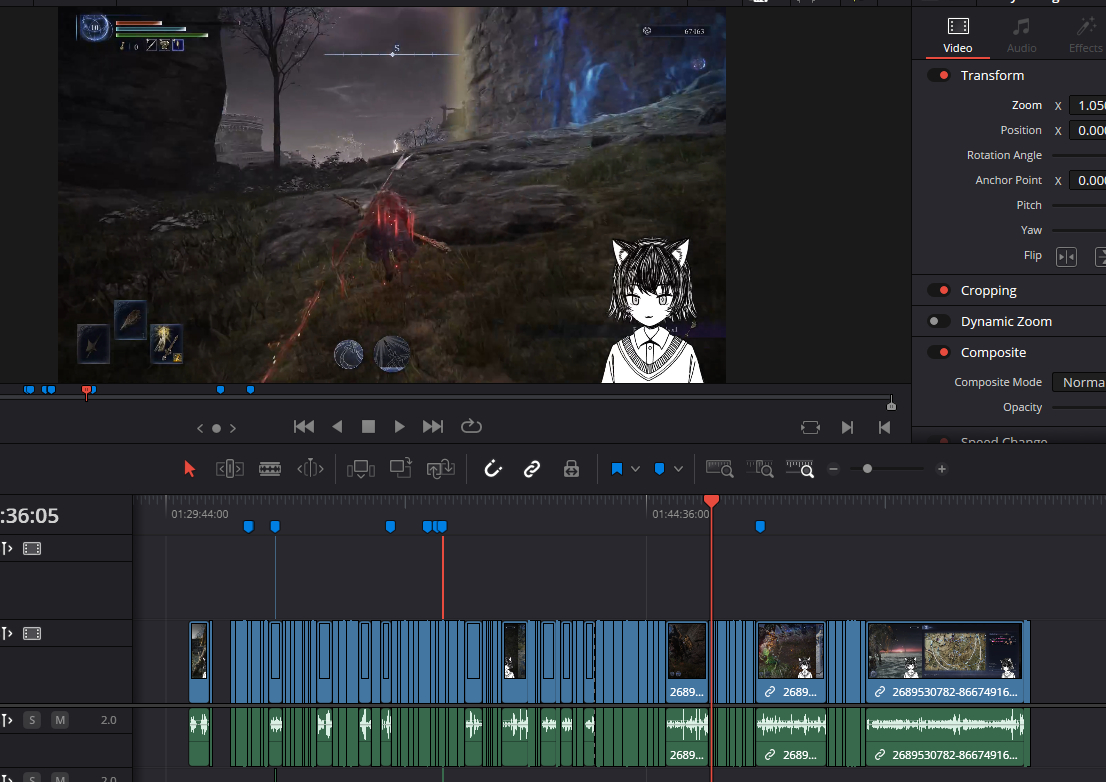
Task: Click the Insert Clip icon
Action: pyautogui.click(x=360, y=469)
